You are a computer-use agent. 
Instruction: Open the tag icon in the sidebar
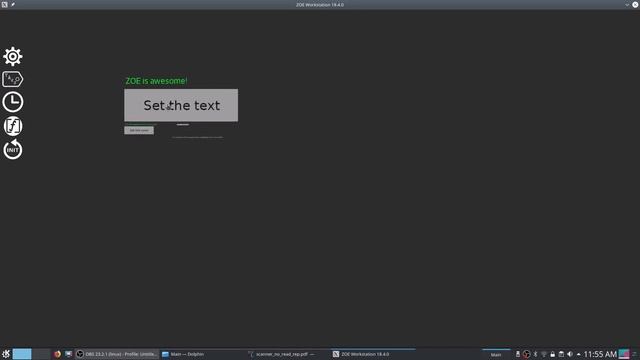(13, 79)
